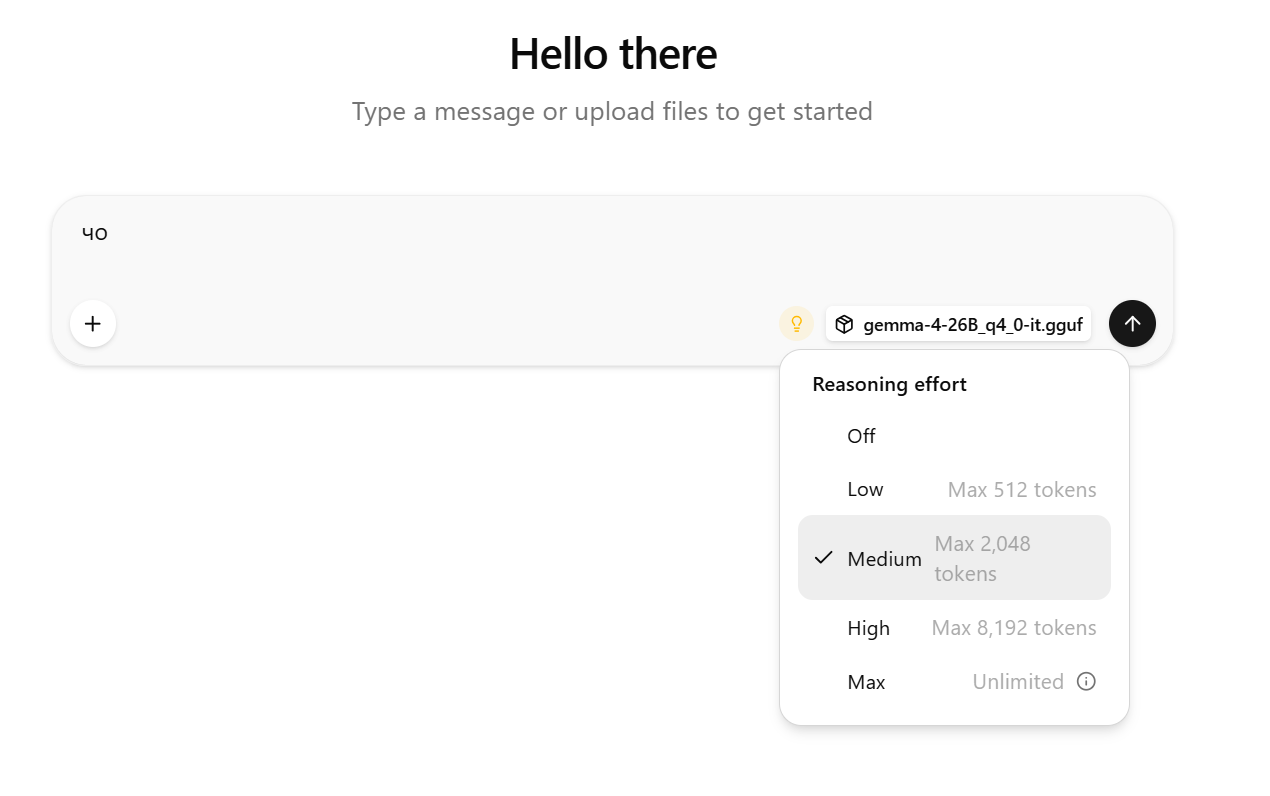Select High reasoning effort
The image size is (1270, 796).
pos(954,628)
